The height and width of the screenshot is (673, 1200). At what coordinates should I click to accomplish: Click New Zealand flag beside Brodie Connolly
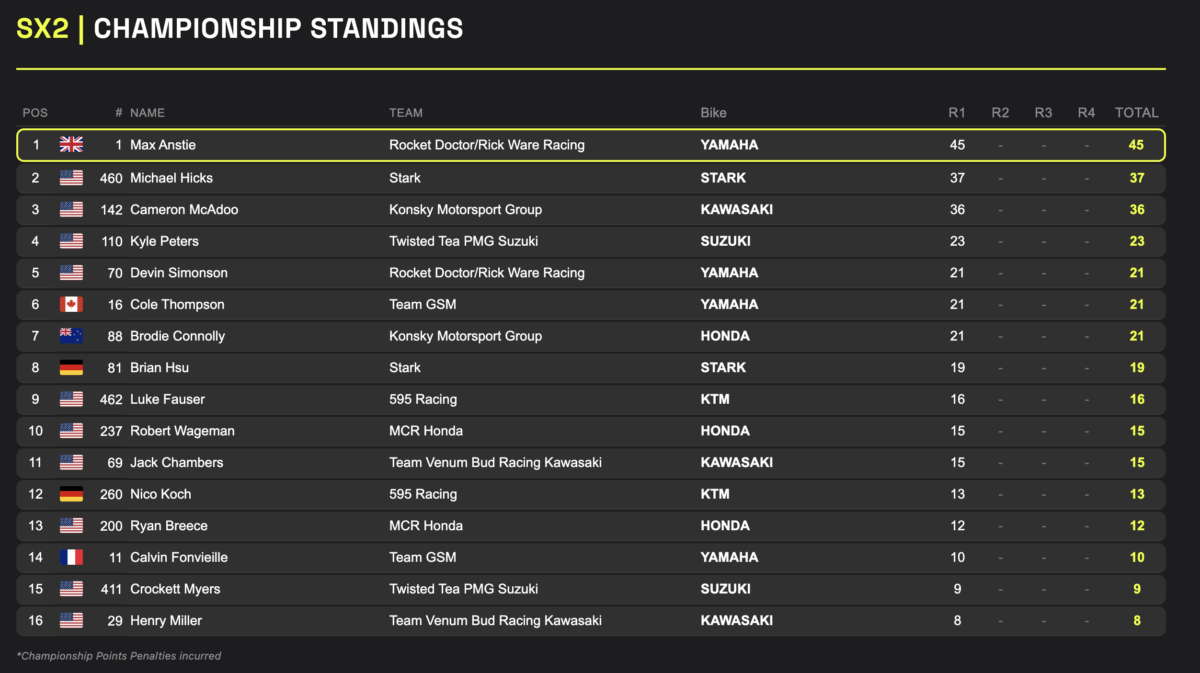(x=71, y=336)
